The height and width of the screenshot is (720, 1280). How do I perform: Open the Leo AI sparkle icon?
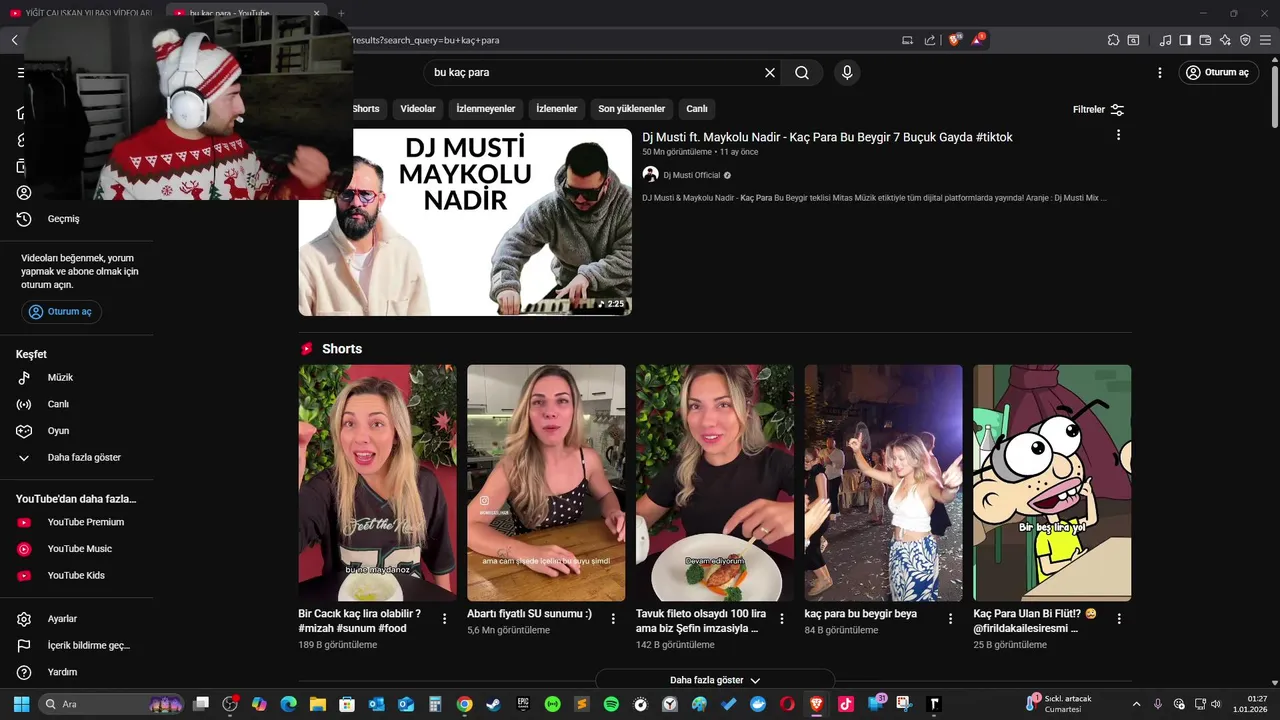tap(1225, 40)
